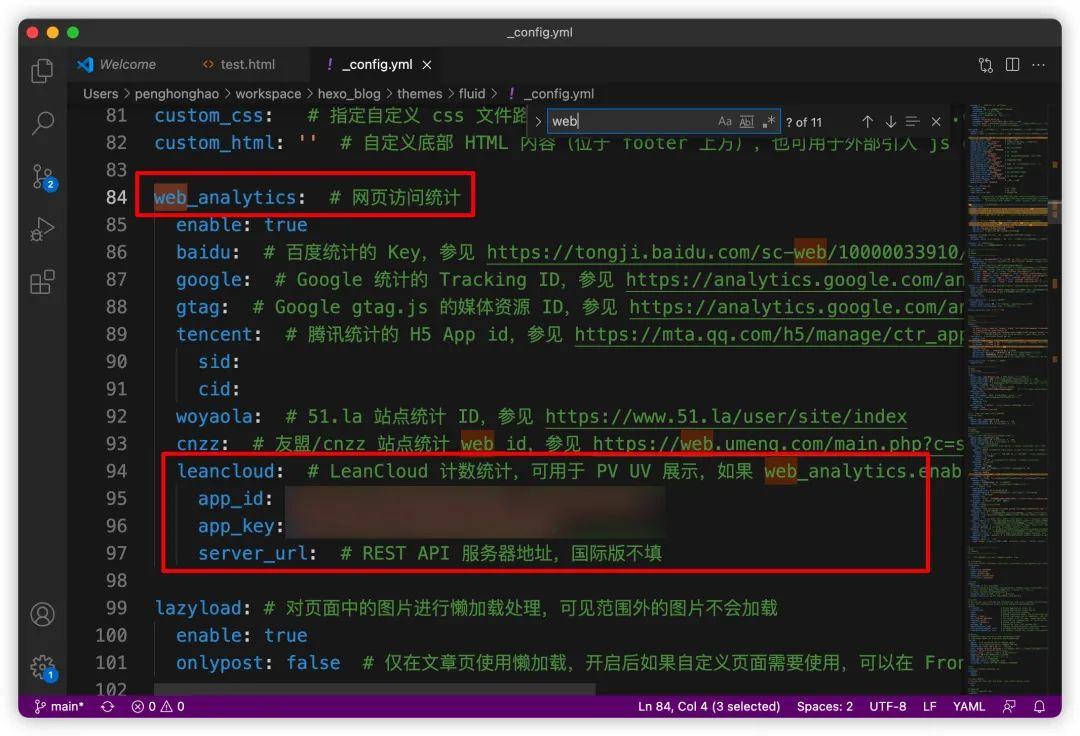Click the 'leancloud' key on line 94
The image size is (1080, 736).
(x=225, y=472)
